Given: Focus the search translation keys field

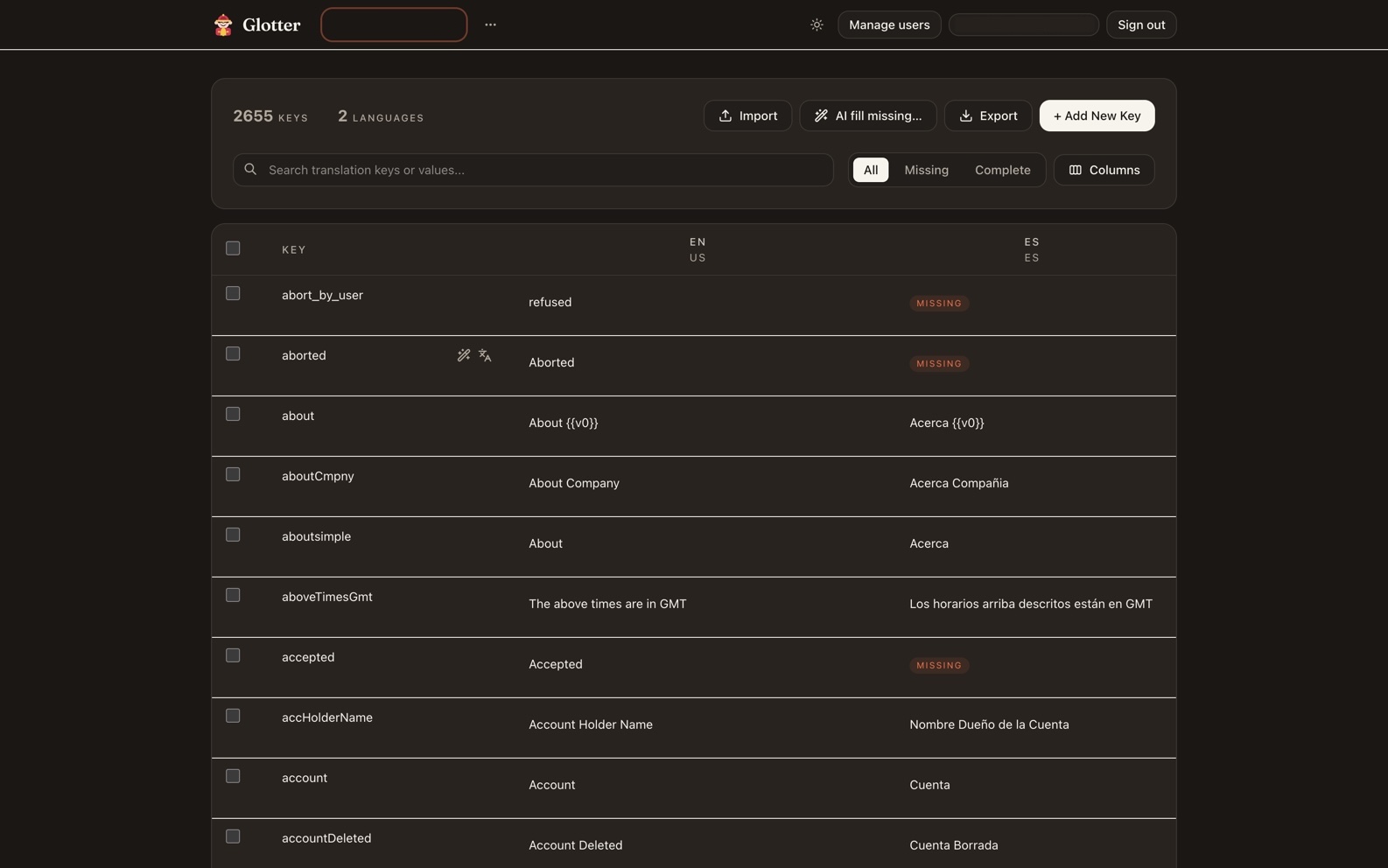Looking at the screenshot, I should (533, 170).
